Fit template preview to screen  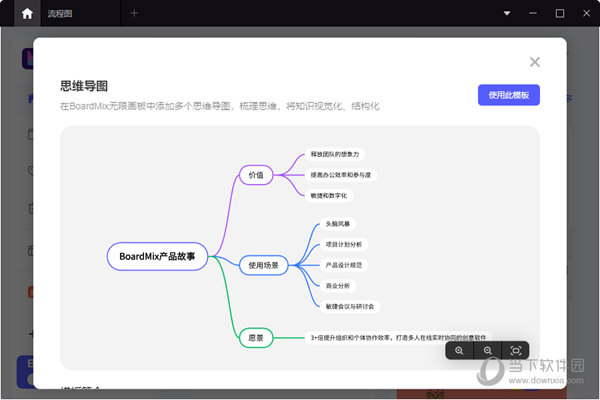[x=515, y=351]
